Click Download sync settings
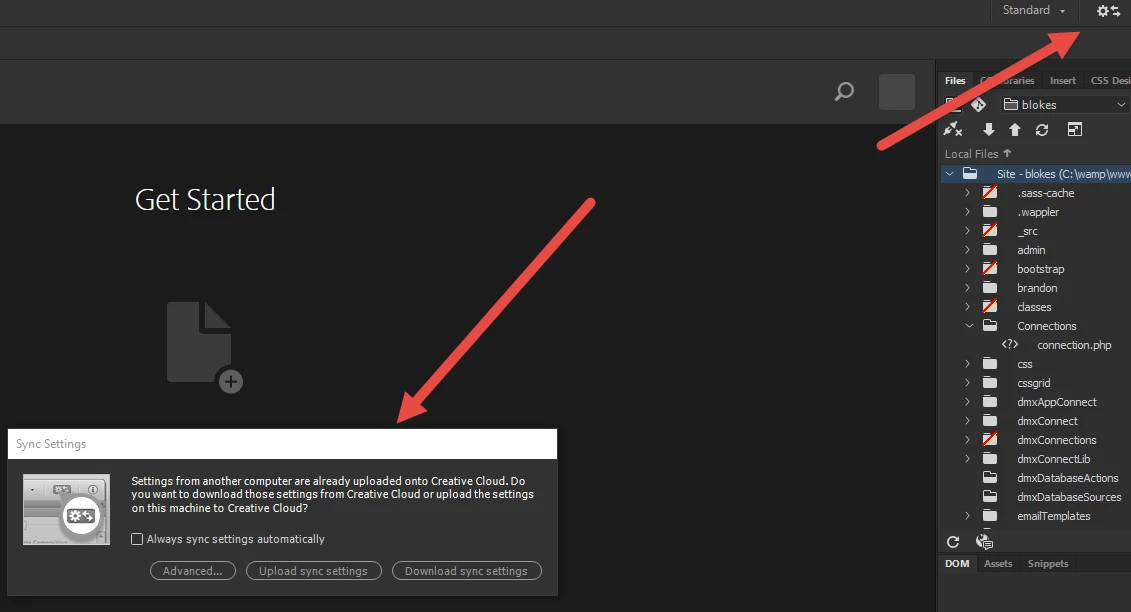The height and width of the screenshot is (612, 1131). click(x=467, y=571)
